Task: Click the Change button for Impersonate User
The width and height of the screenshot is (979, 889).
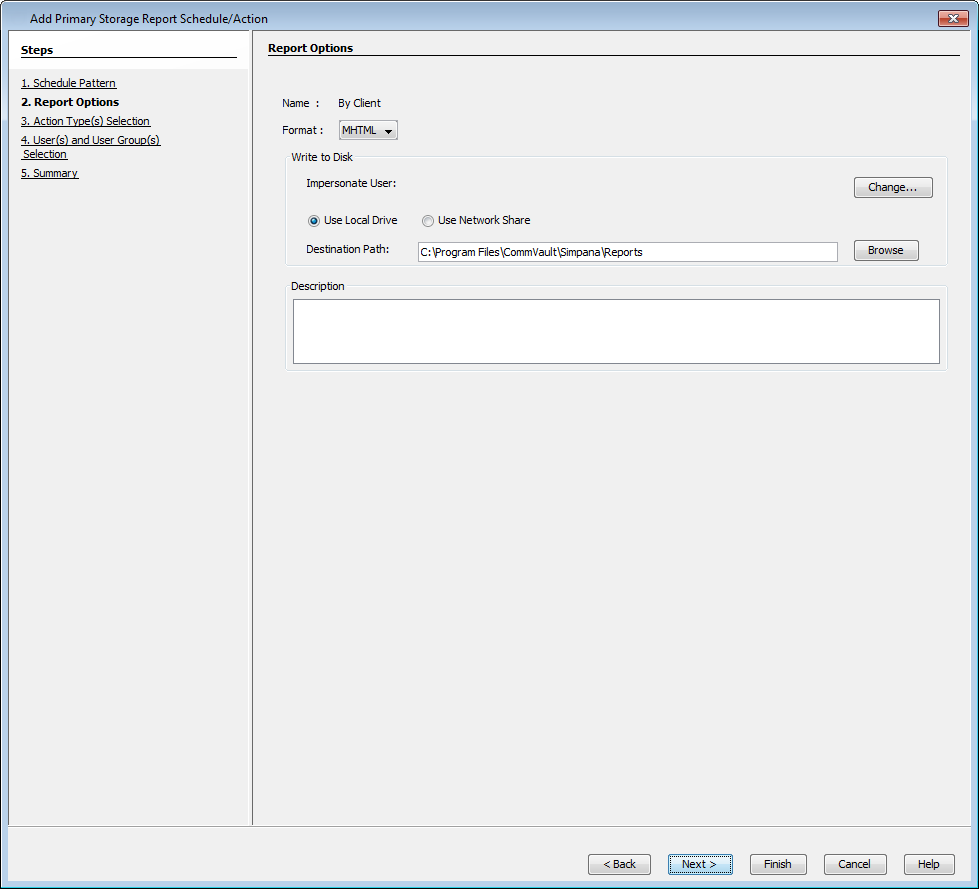Action: click(x=892, y=187)
